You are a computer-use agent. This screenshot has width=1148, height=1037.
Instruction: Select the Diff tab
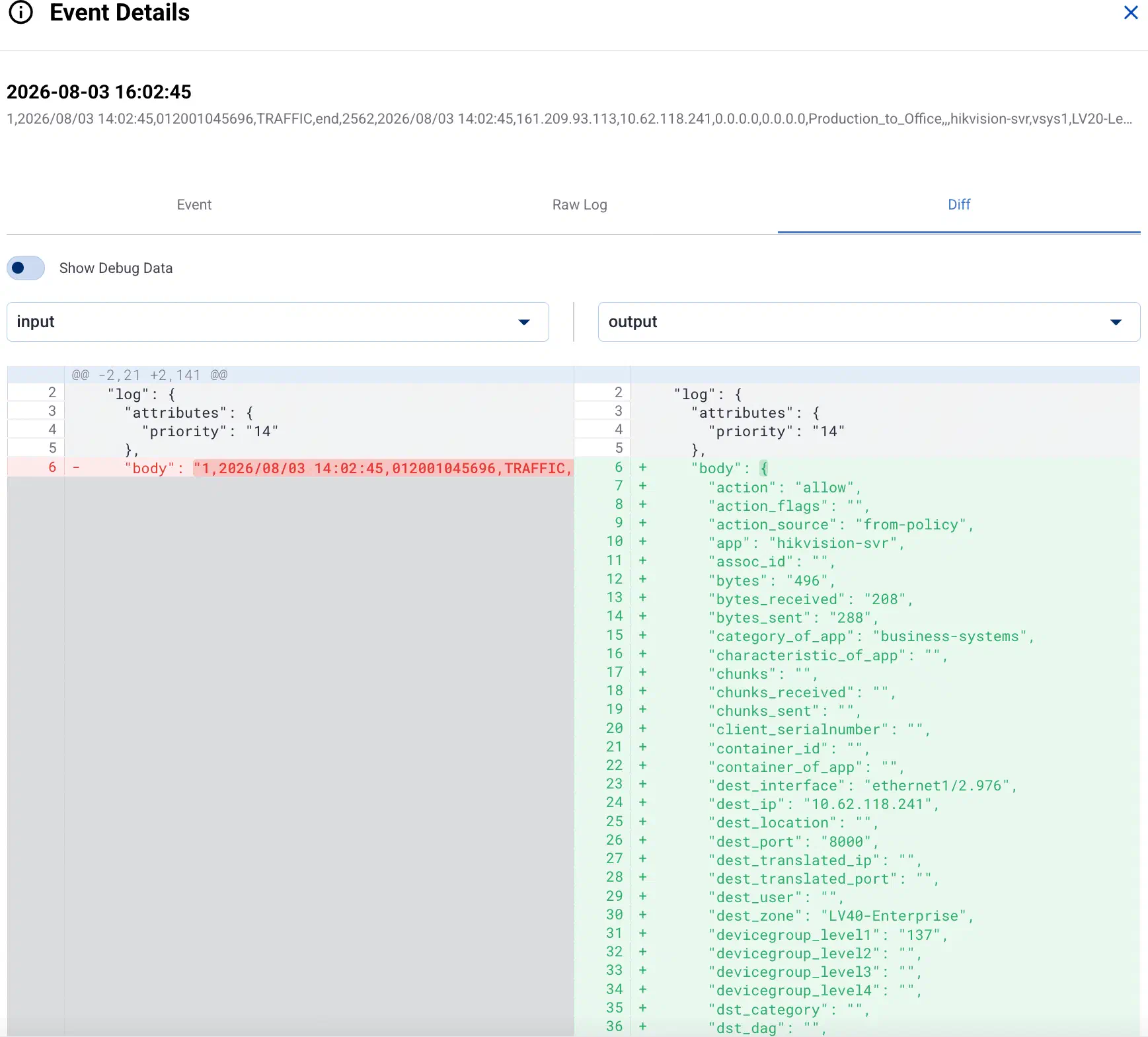point(959,204)
